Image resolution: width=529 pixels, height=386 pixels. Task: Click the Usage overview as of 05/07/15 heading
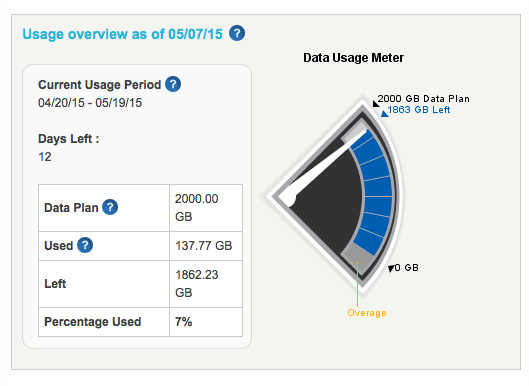pyautogui.click(x=122, y=34)
